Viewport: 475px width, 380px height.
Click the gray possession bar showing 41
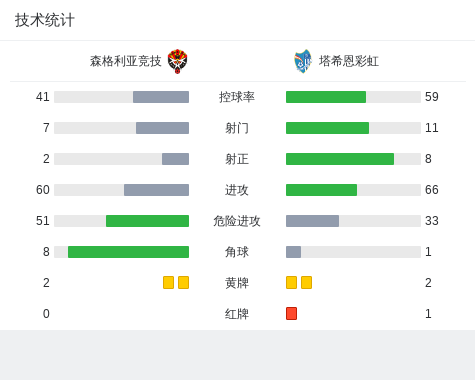click(161, 97)
